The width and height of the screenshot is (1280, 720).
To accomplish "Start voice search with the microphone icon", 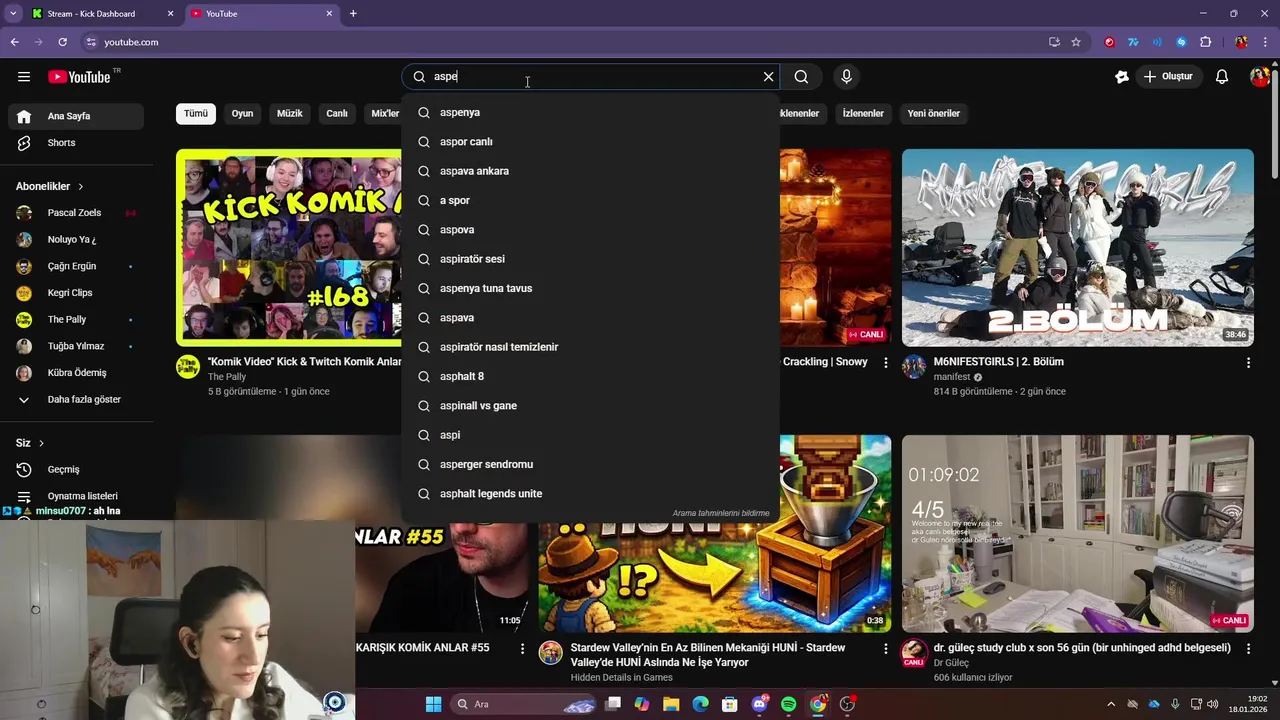I will coord(846,77).
